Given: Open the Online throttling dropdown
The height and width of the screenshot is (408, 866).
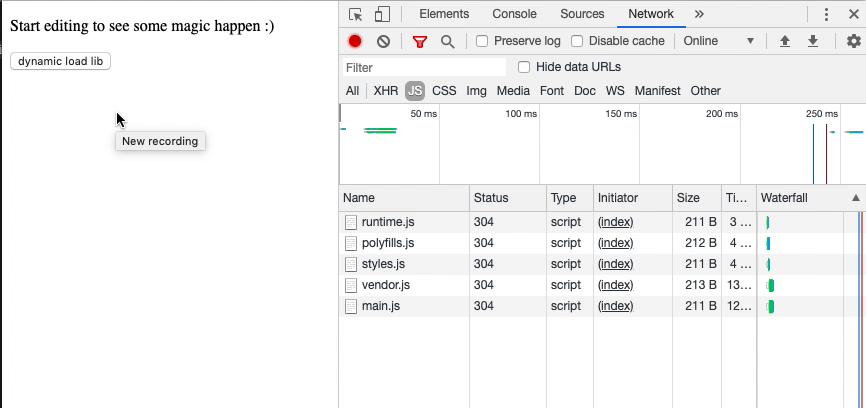Looking at the screenshot, I should click(718, 41).
